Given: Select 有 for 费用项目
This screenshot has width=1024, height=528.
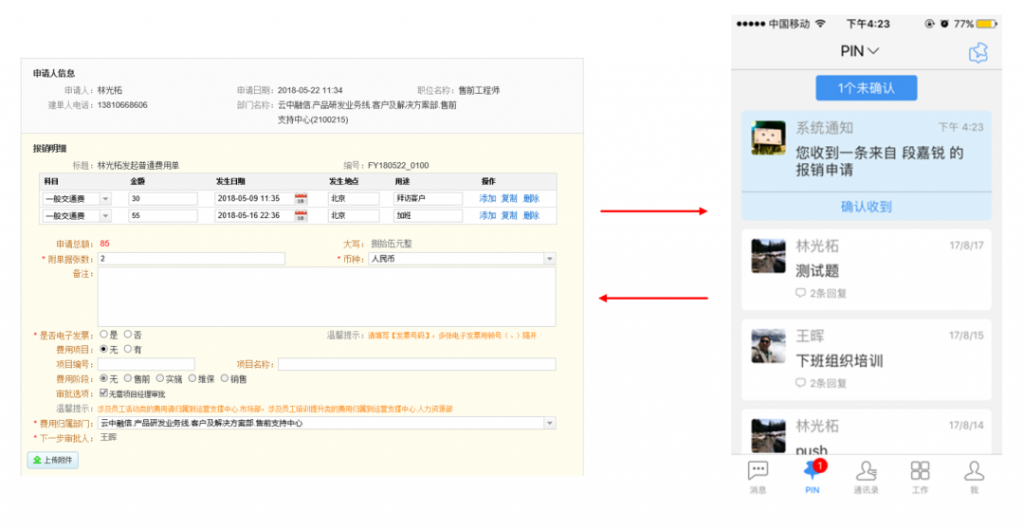Looking at the screenshot, I should click(x=127, y=349).
